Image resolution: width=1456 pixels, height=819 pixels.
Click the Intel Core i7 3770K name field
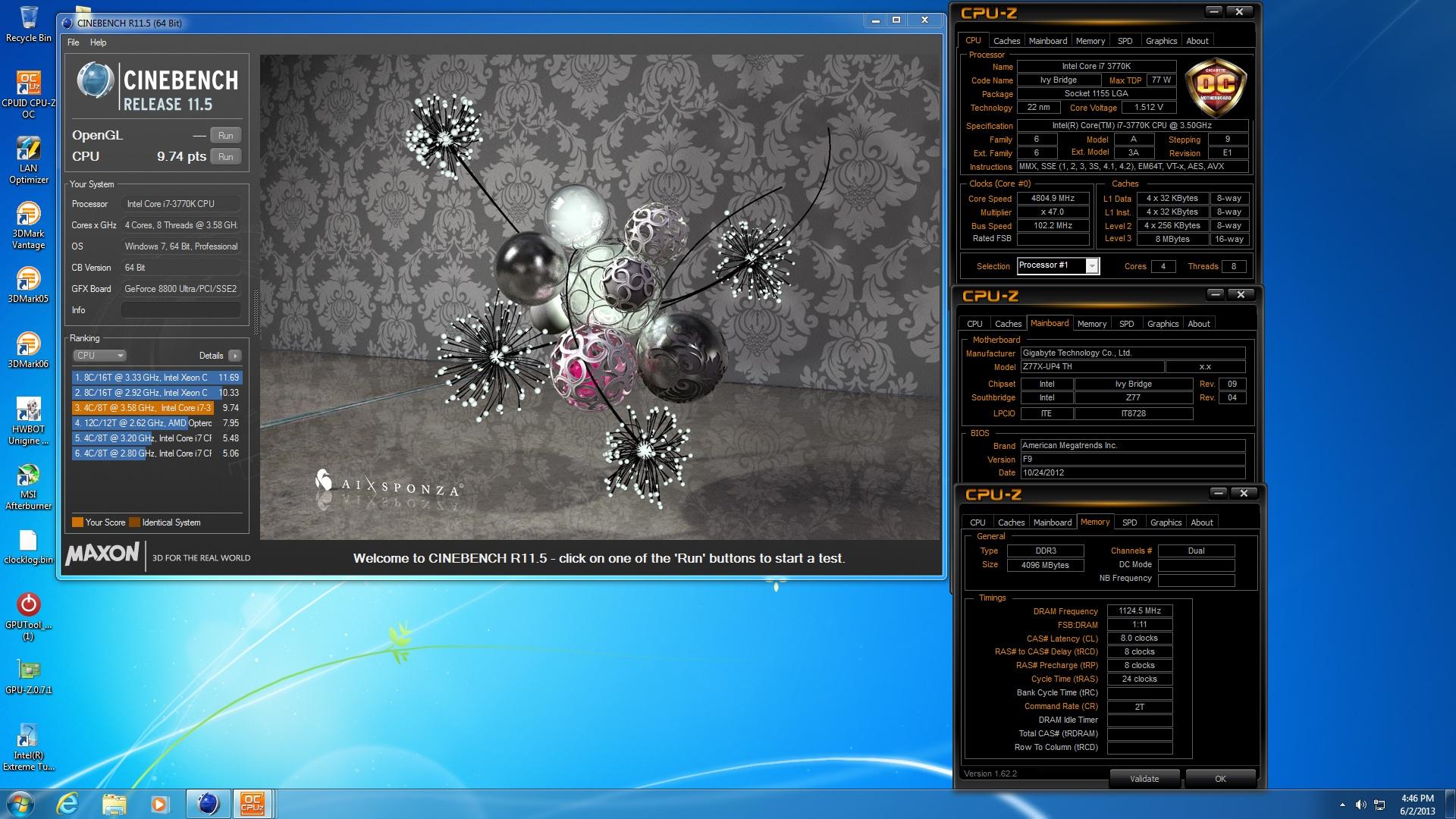pyautogui.click(x=1096, y=67)
